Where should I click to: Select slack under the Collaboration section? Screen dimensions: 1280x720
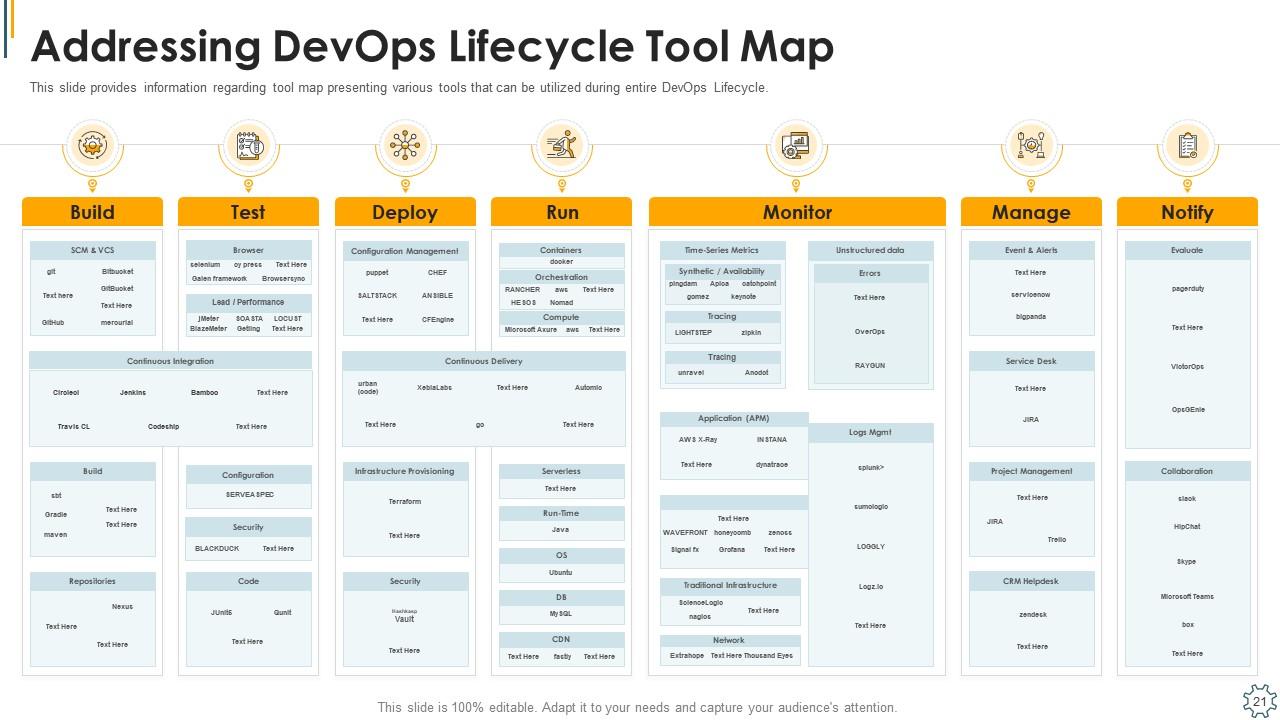1186,498
